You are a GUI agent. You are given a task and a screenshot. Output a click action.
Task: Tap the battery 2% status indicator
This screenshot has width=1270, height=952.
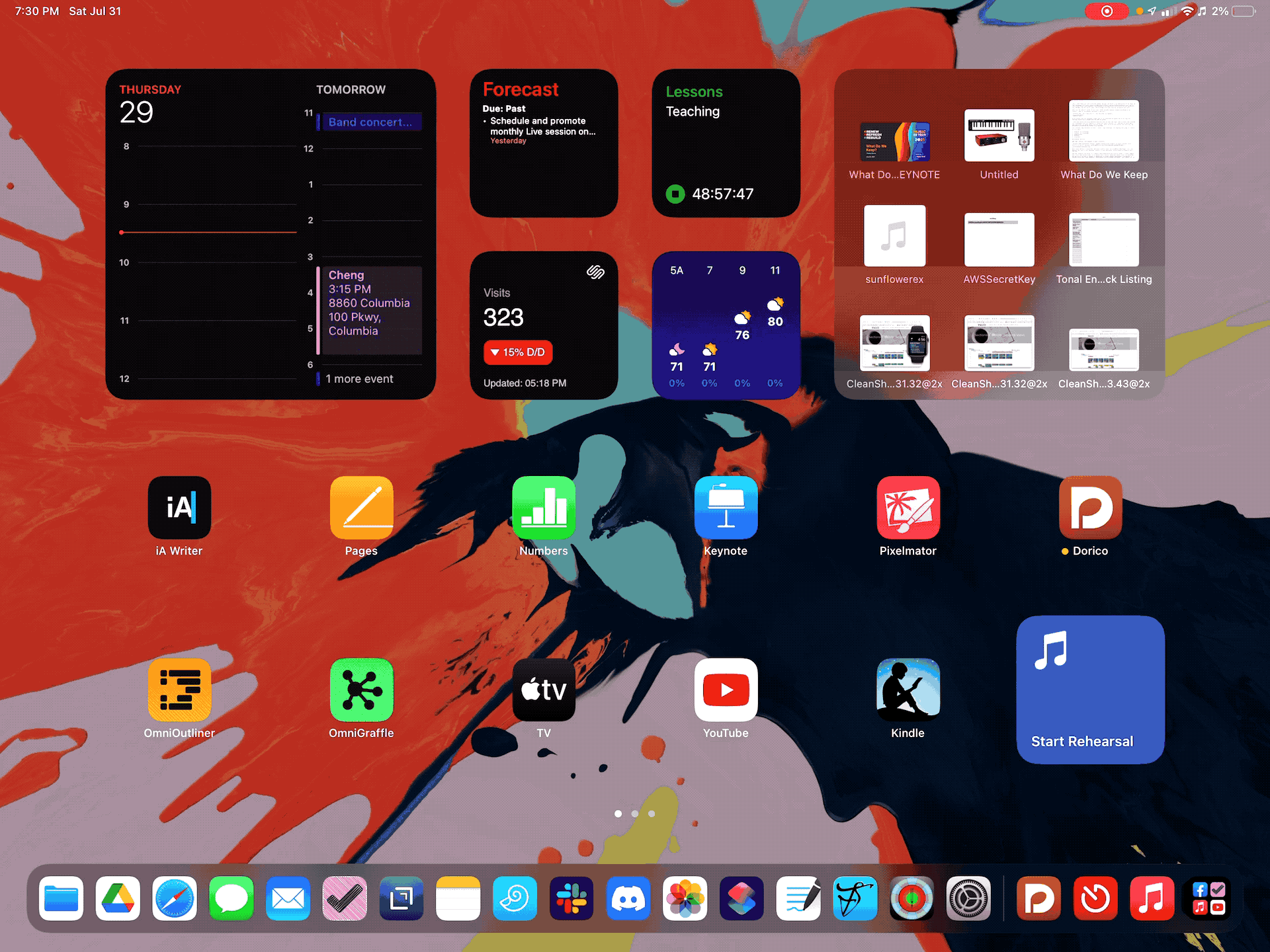1234,11
